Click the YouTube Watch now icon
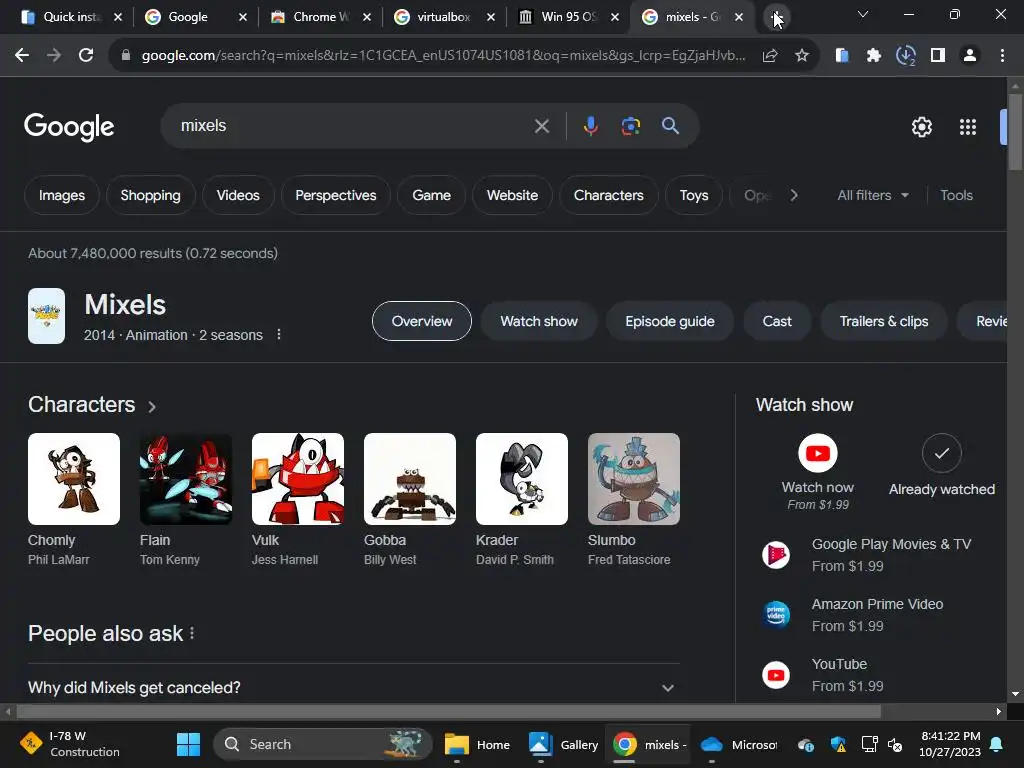This screenshot has height=768, width=1024. (x=818, y=453)
